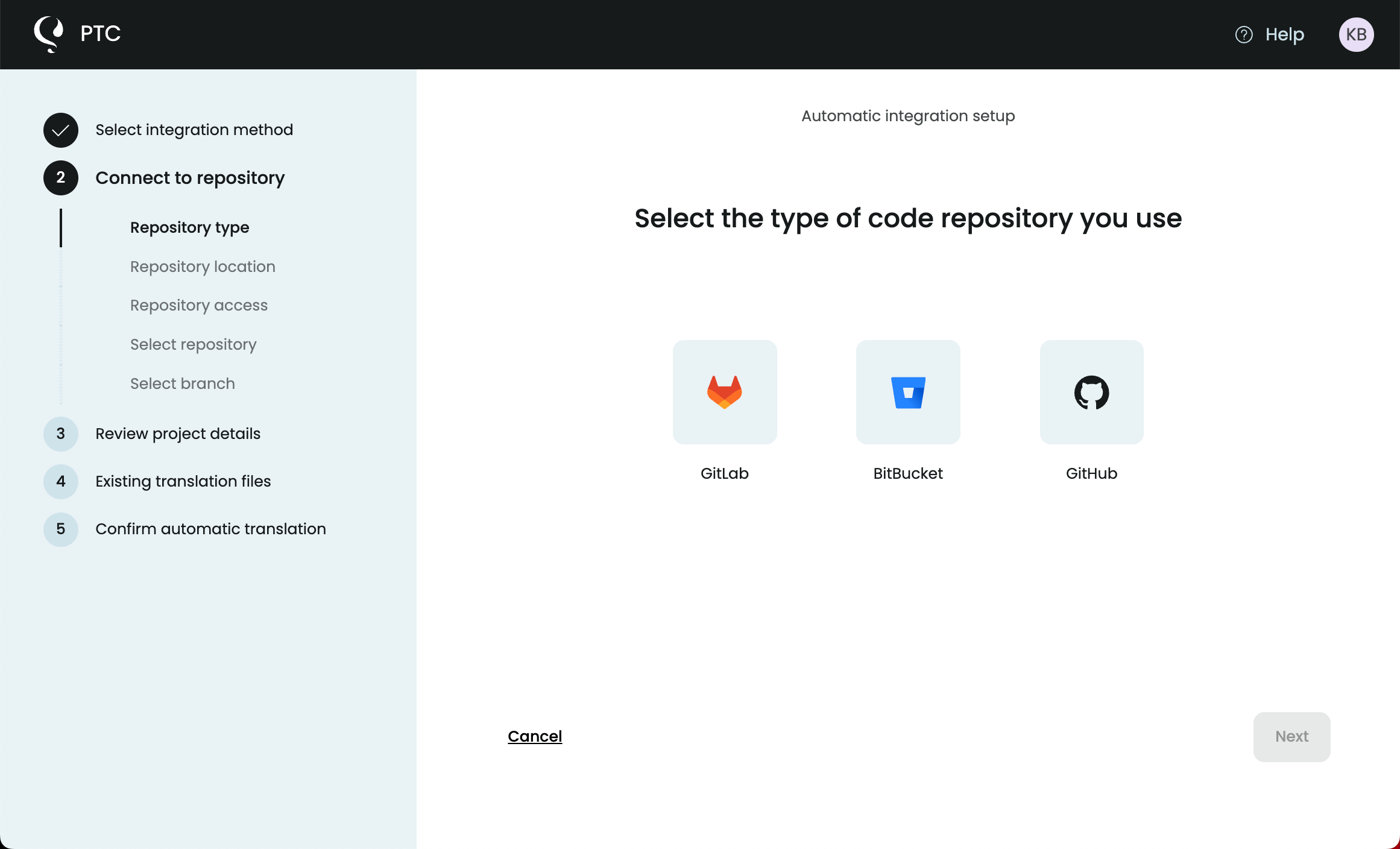1400x849 pixels.
Task: Click the step 3 number circle
Action: click(x=60, y=434)
